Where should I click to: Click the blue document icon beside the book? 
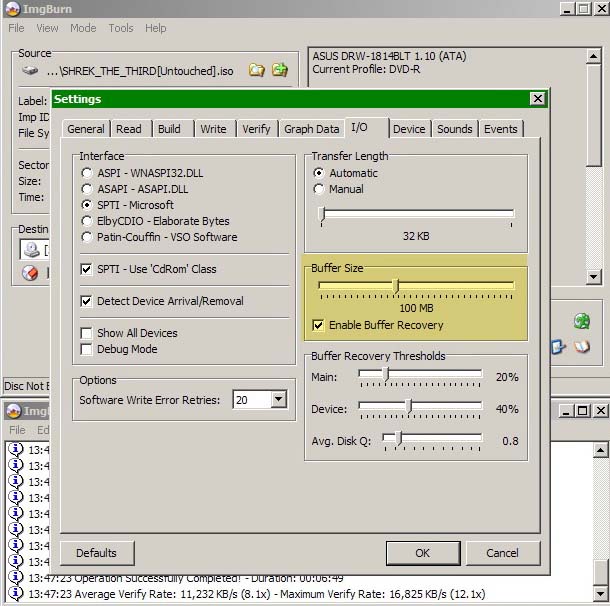click(x=557, y=347)
